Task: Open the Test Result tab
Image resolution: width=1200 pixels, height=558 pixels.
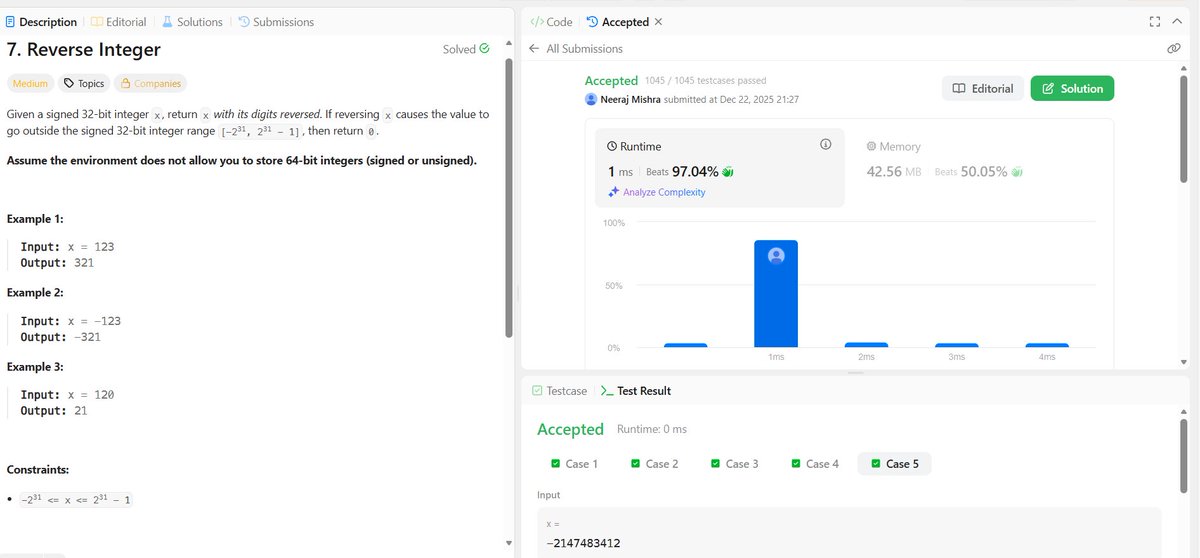Action: (x=635, y=391)
